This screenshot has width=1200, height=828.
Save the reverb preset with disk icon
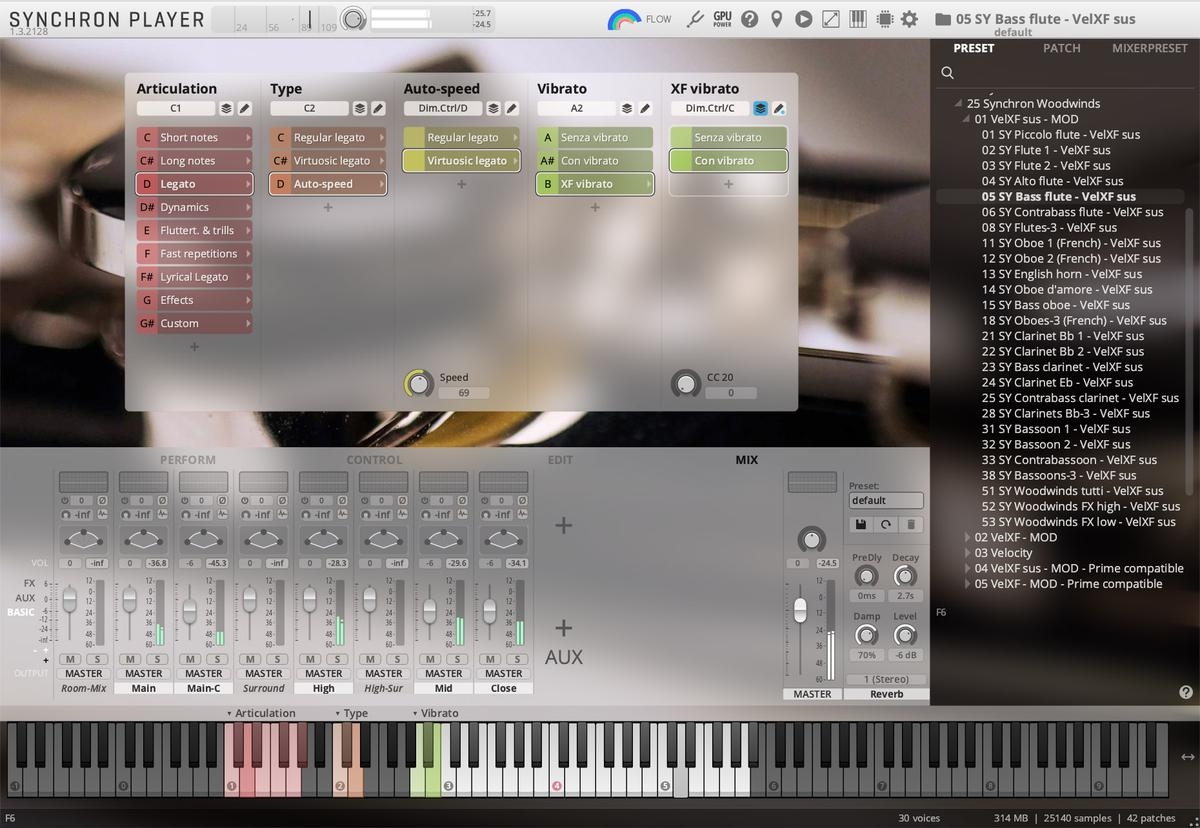click(x=860, y=524)
